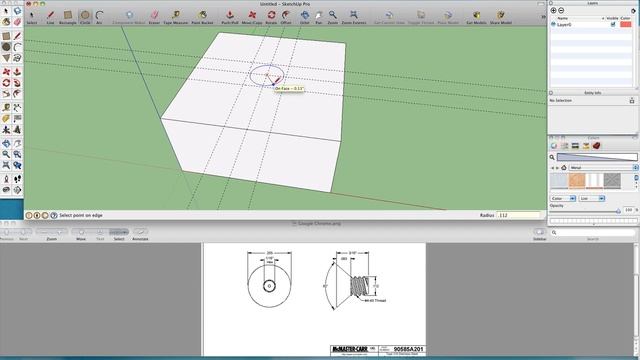This screenshot has width=640, height=360.
Task: Select Make Component tool in left palette
Action: coord(17,11)
